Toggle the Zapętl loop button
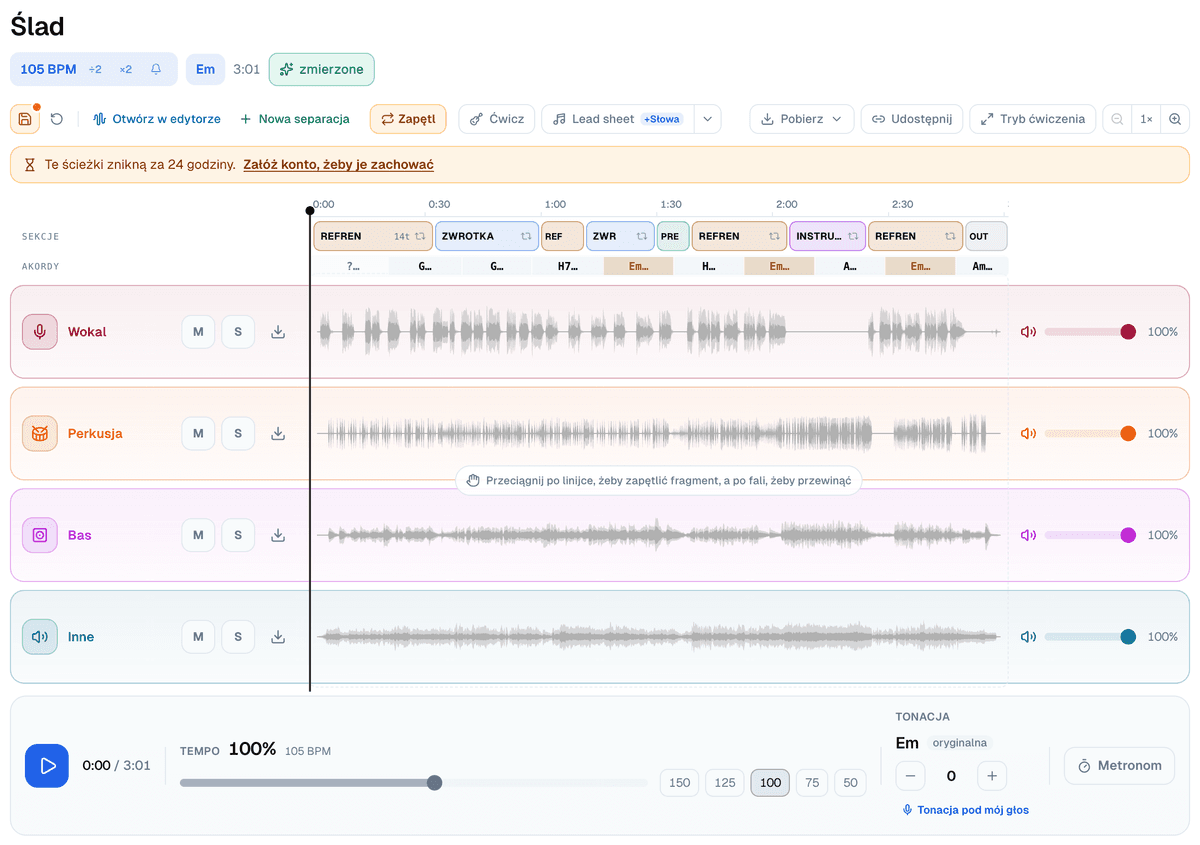The height and width of the screenshot is (845, 1200). (408, 119)
